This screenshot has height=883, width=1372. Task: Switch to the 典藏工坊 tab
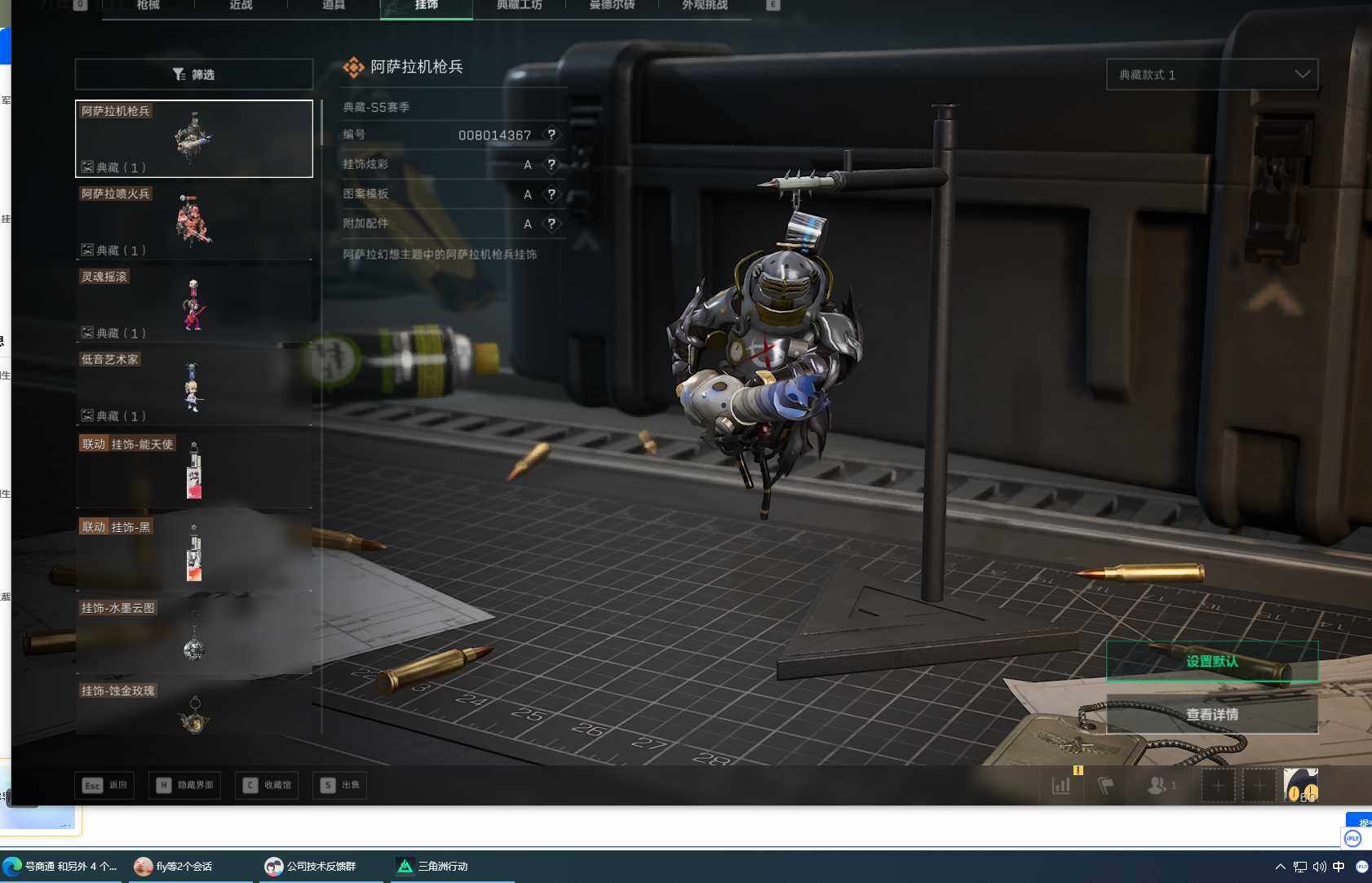(520, 6)
